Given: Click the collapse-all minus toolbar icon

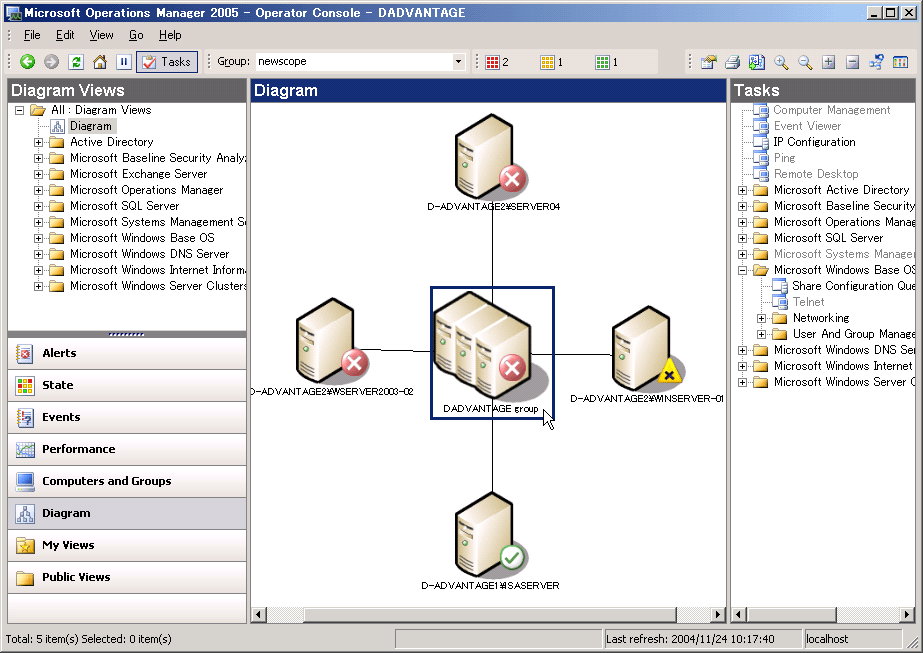Looking at the screenshot, I should (852, 62).
